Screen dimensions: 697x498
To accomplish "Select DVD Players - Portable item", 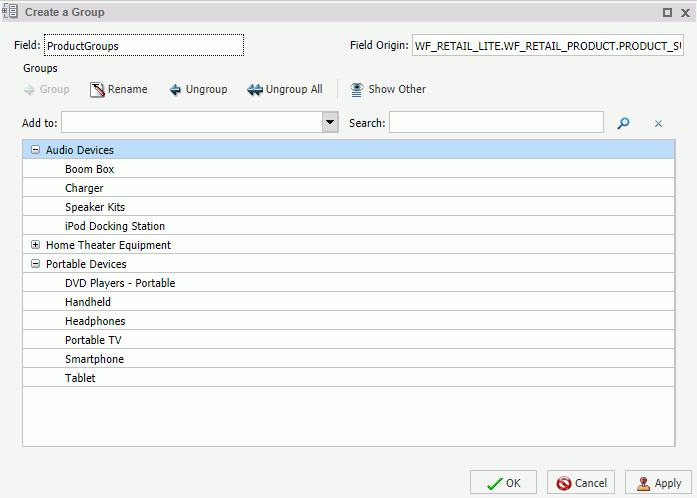I will (x=348, y=283).
